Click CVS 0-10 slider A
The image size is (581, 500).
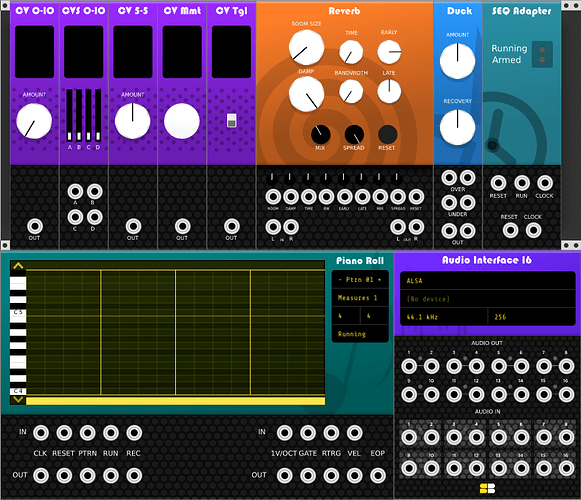pyautogui.click(x=69, y=115)
